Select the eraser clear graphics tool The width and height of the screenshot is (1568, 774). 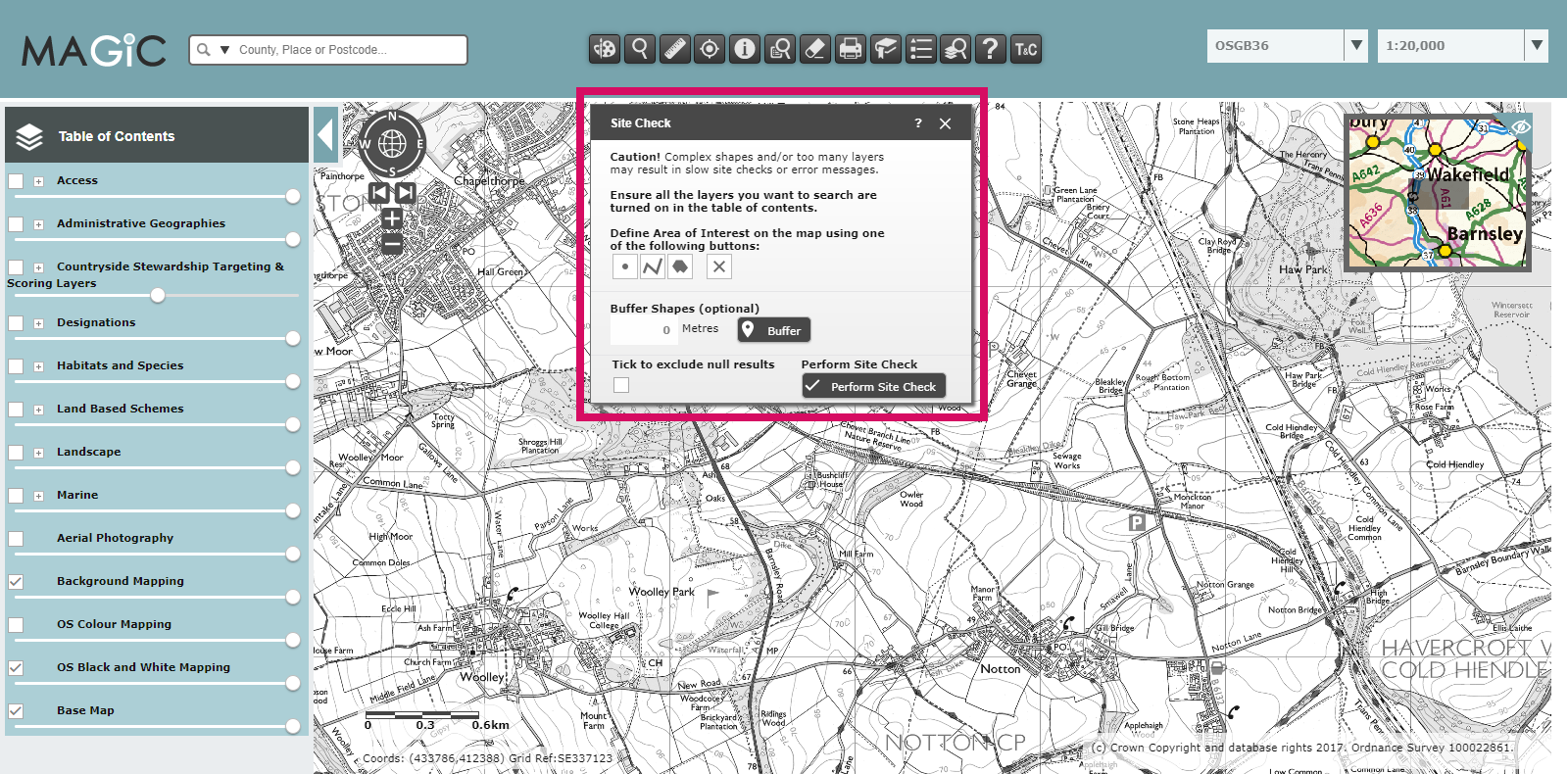(815, 48)
